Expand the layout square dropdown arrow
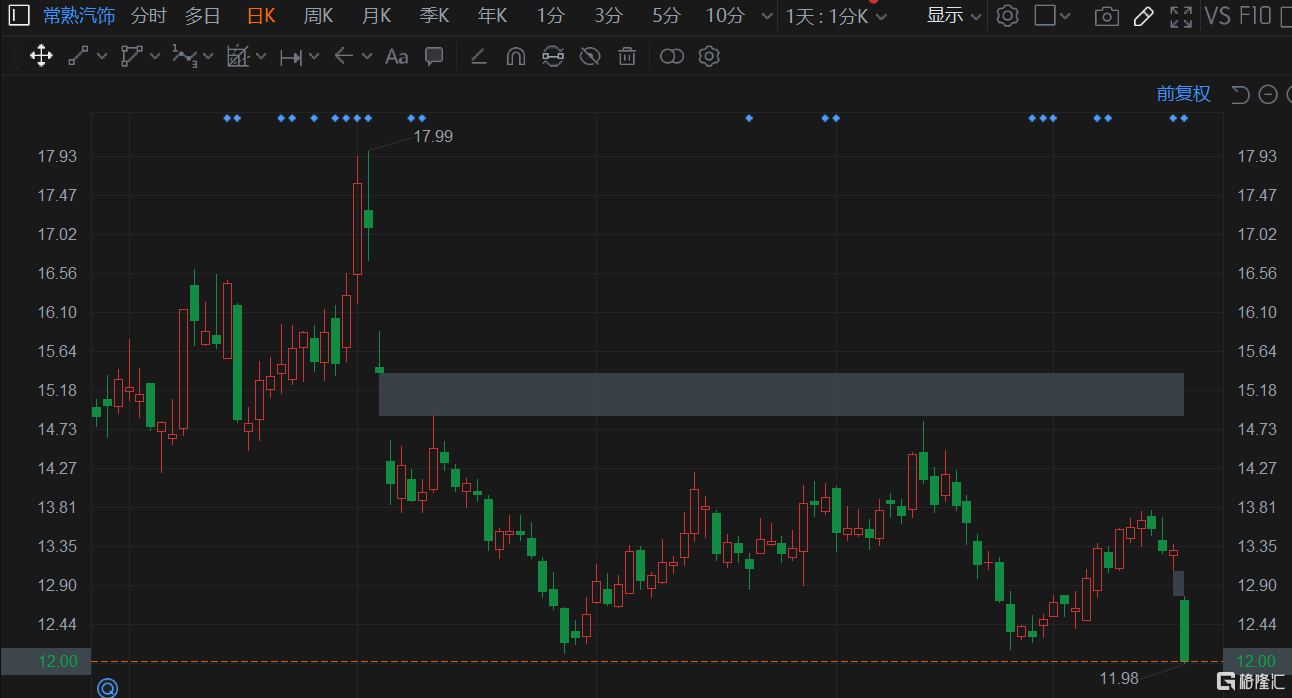This screenshot has width=1292, height=698. point(1065,16)
